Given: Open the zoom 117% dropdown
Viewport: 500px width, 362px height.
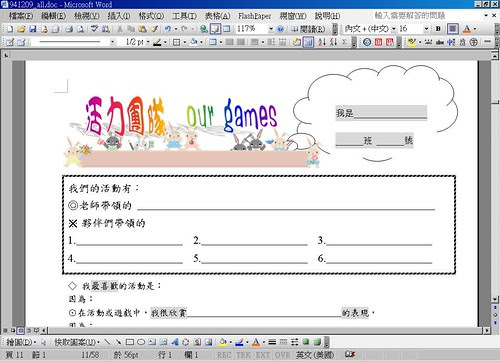Looking at the screenshot, I should tap(271, 29).
